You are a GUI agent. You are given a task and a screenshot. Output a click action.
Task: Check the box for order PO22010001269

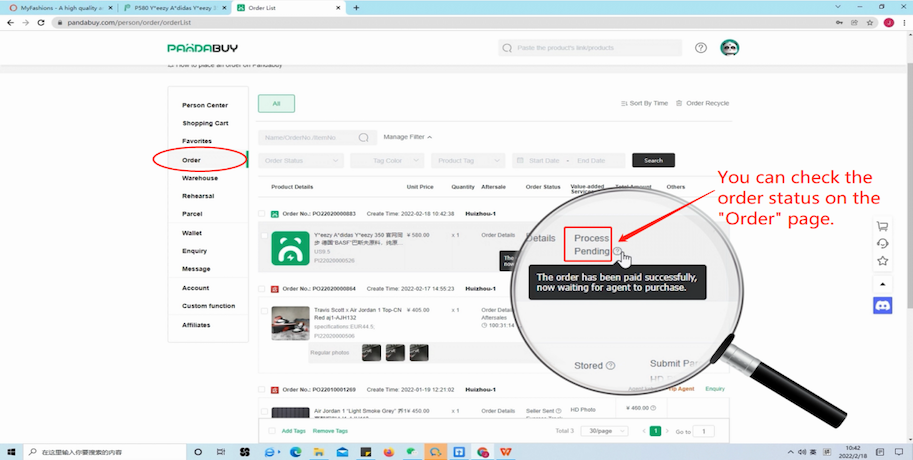[x=262, y=390]
